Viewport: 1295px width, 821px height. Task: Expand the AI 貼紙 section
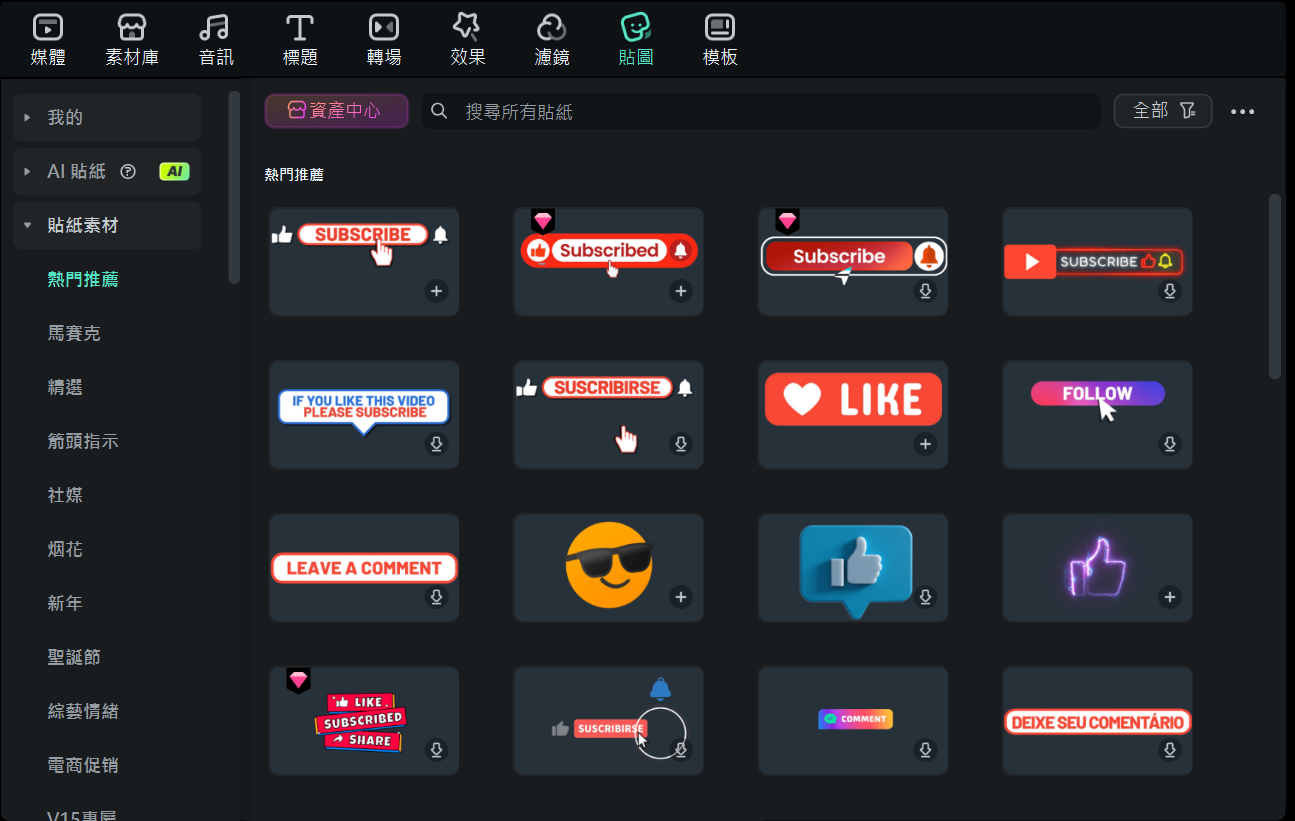pyautogui.click(x=28, y=171)
